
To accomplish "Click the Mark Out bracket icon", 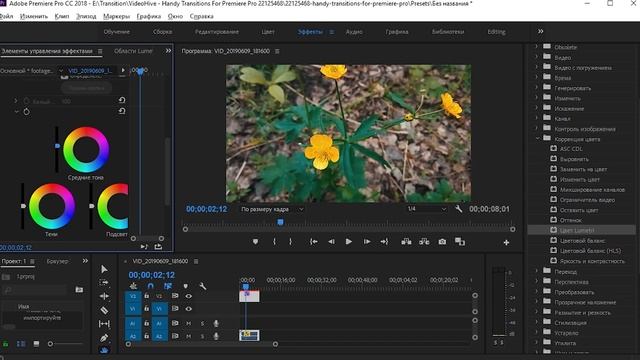I will click(x=290, y=242).
